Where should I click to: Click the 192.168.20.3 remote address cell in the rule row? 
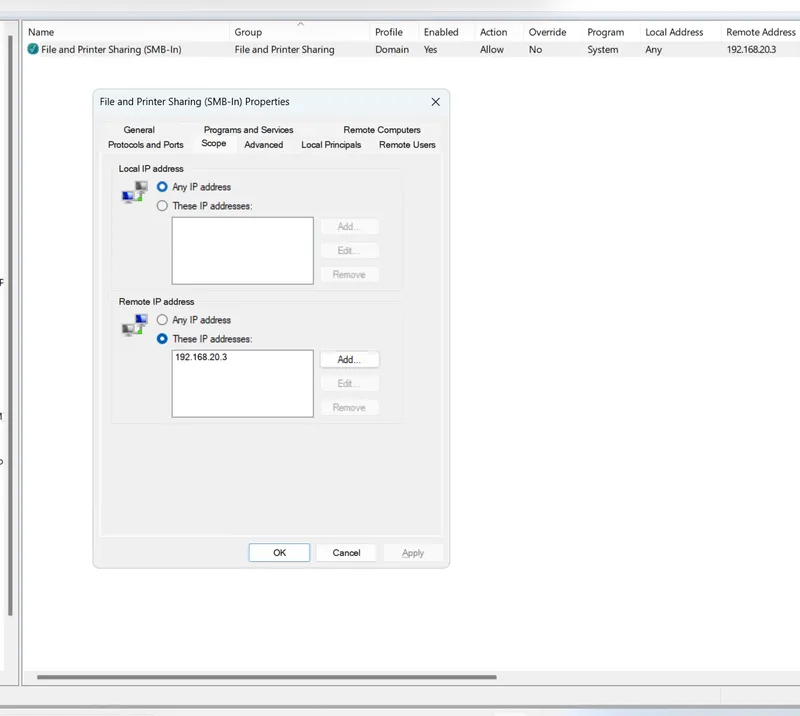(751, 50)
